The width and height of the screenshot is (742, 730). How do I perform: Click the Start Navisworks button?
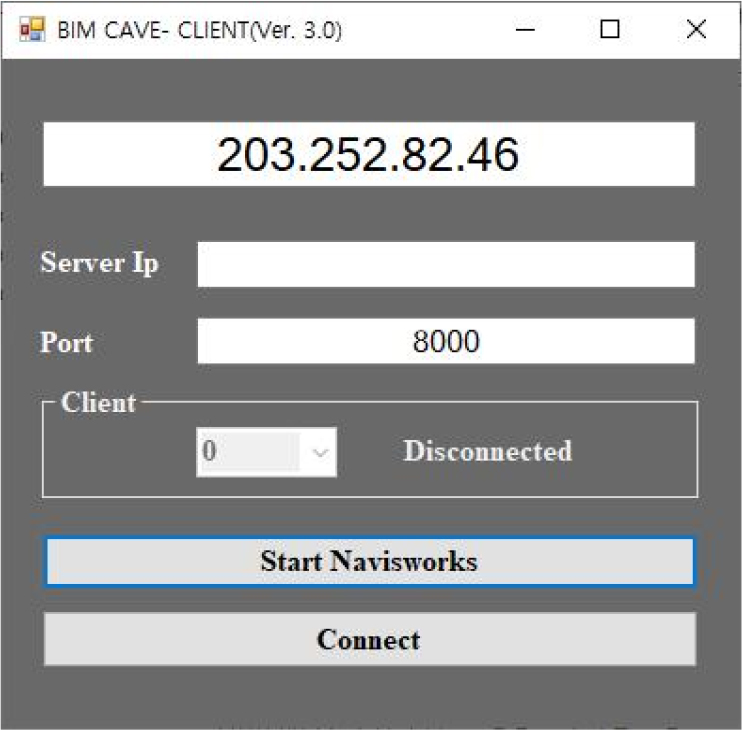click(x=369, y=561)
